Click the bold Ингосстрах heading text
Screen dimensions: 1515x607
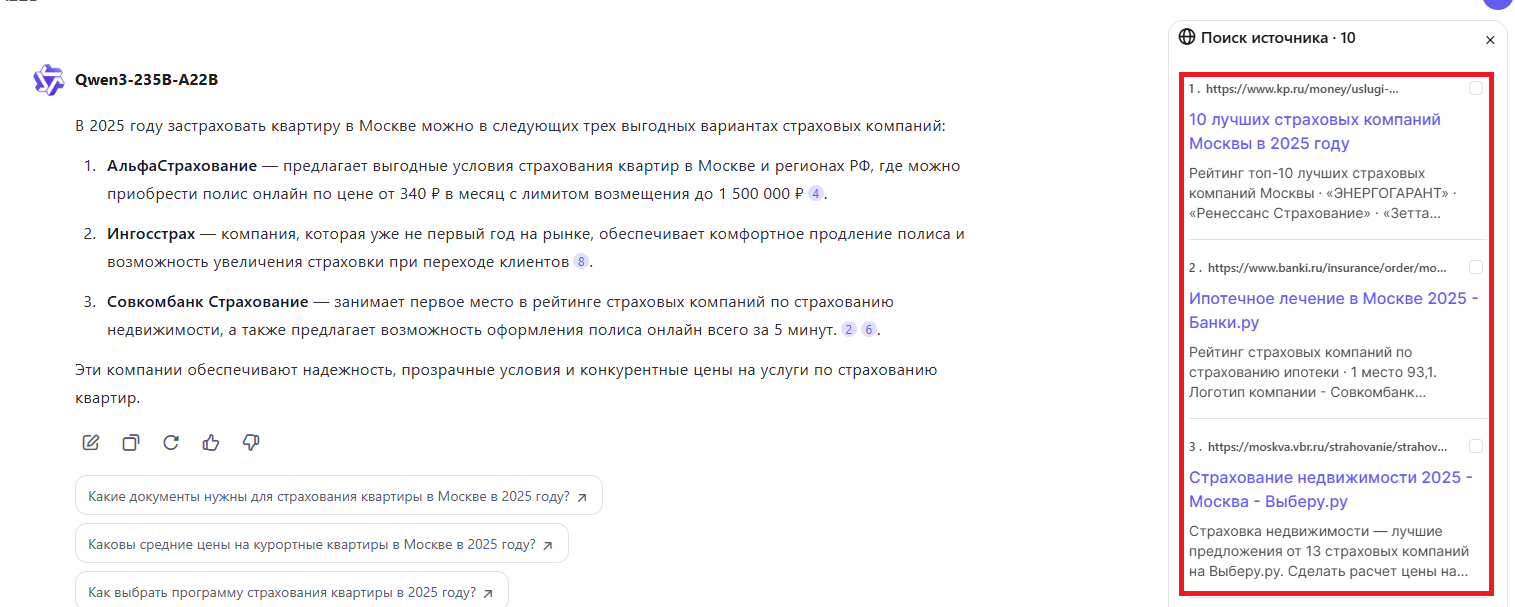pos(152,234)
